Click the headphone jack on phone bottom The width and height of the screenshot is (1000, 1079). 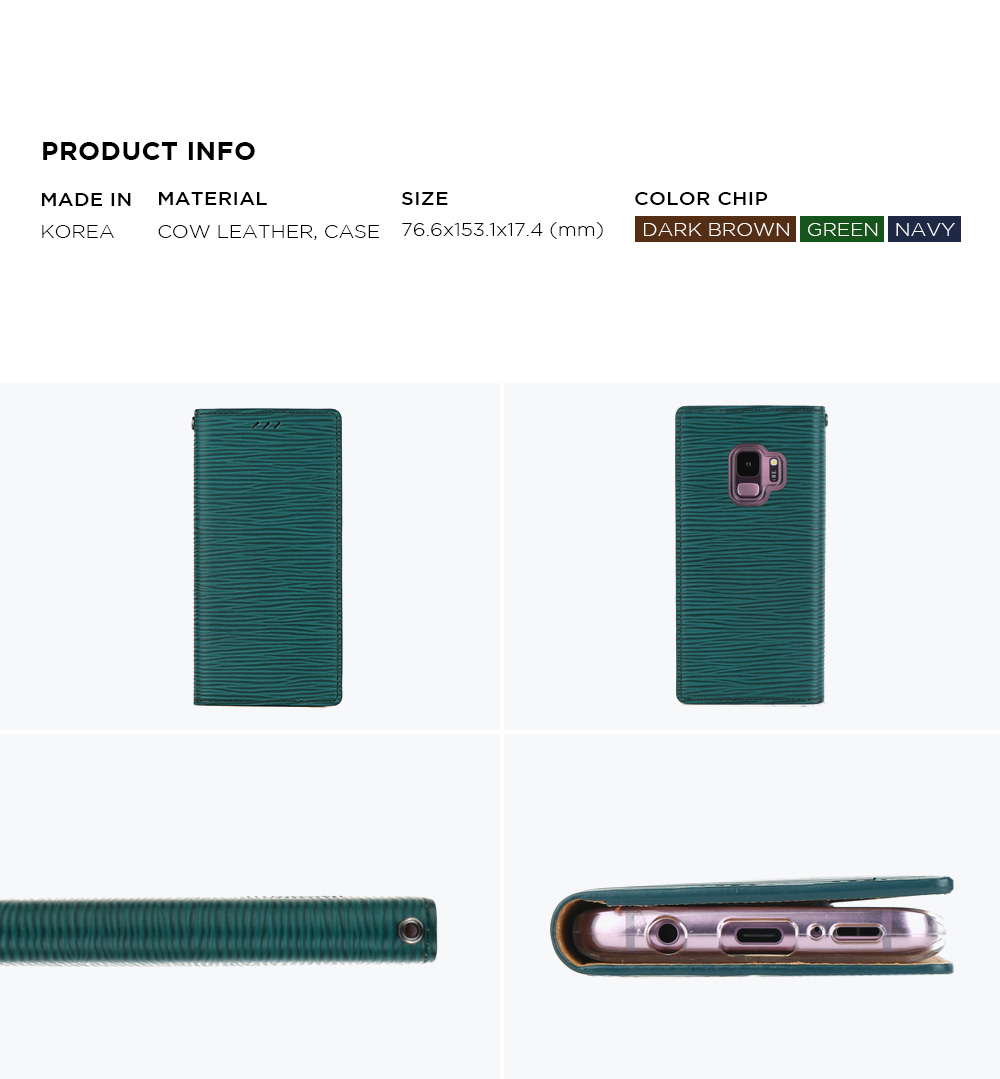[x=667, y=934]
